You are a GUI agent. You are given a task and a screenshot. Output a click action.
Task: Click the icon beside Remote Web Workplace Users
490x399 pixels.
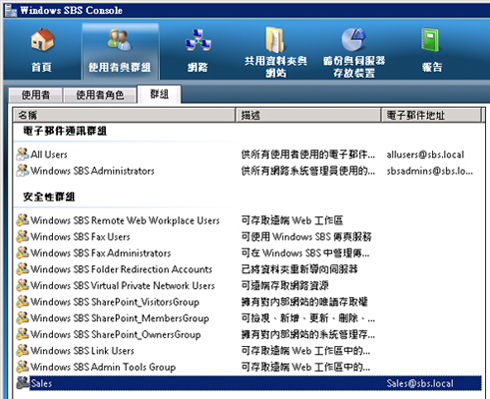pyautogui.click(x=23, y=220)
